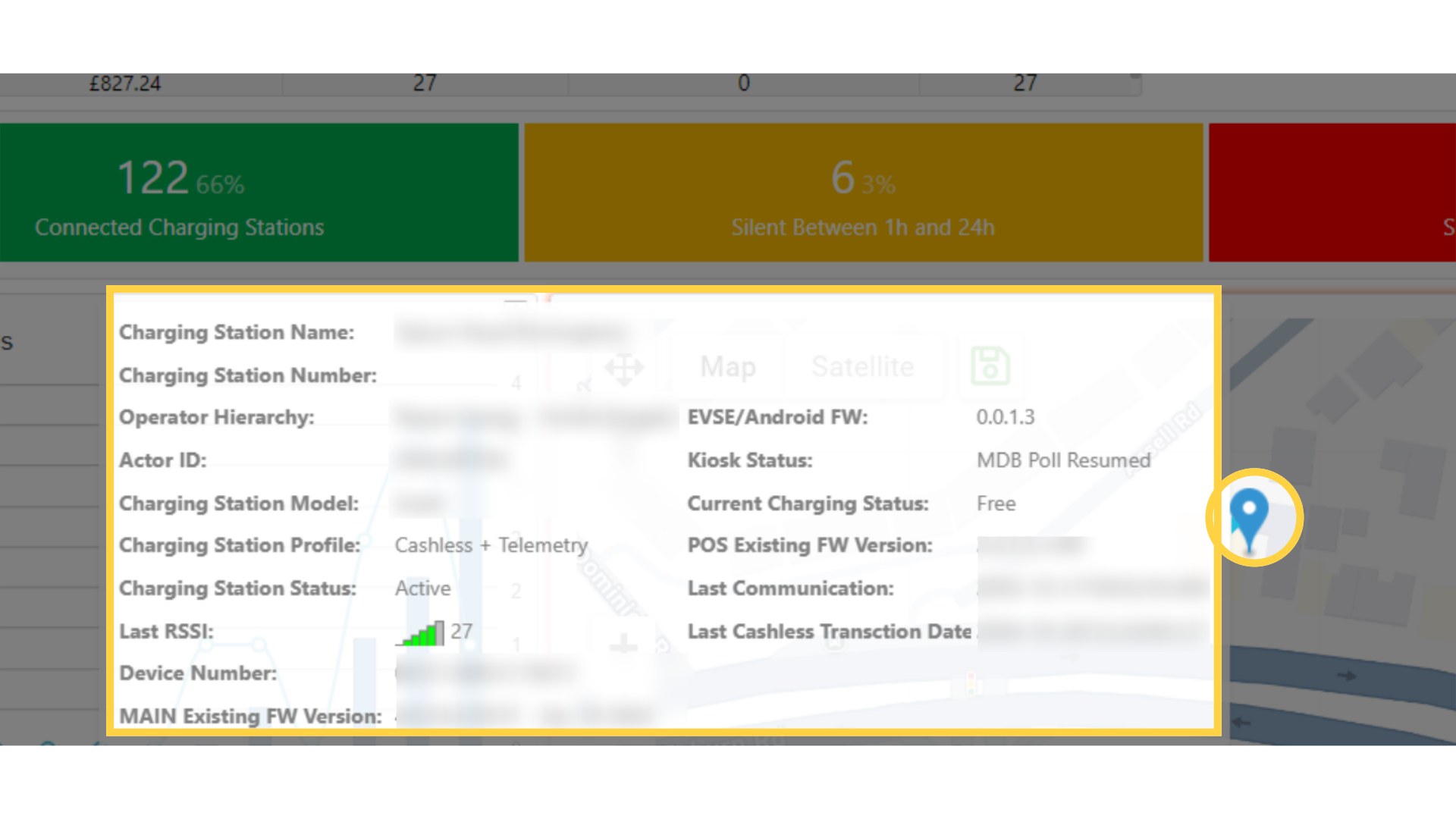Image resolution: width=1456 pixels, height=819 pixels.
Task: Click the 'Last Communication:' label
Action: [x=790, y=588]
